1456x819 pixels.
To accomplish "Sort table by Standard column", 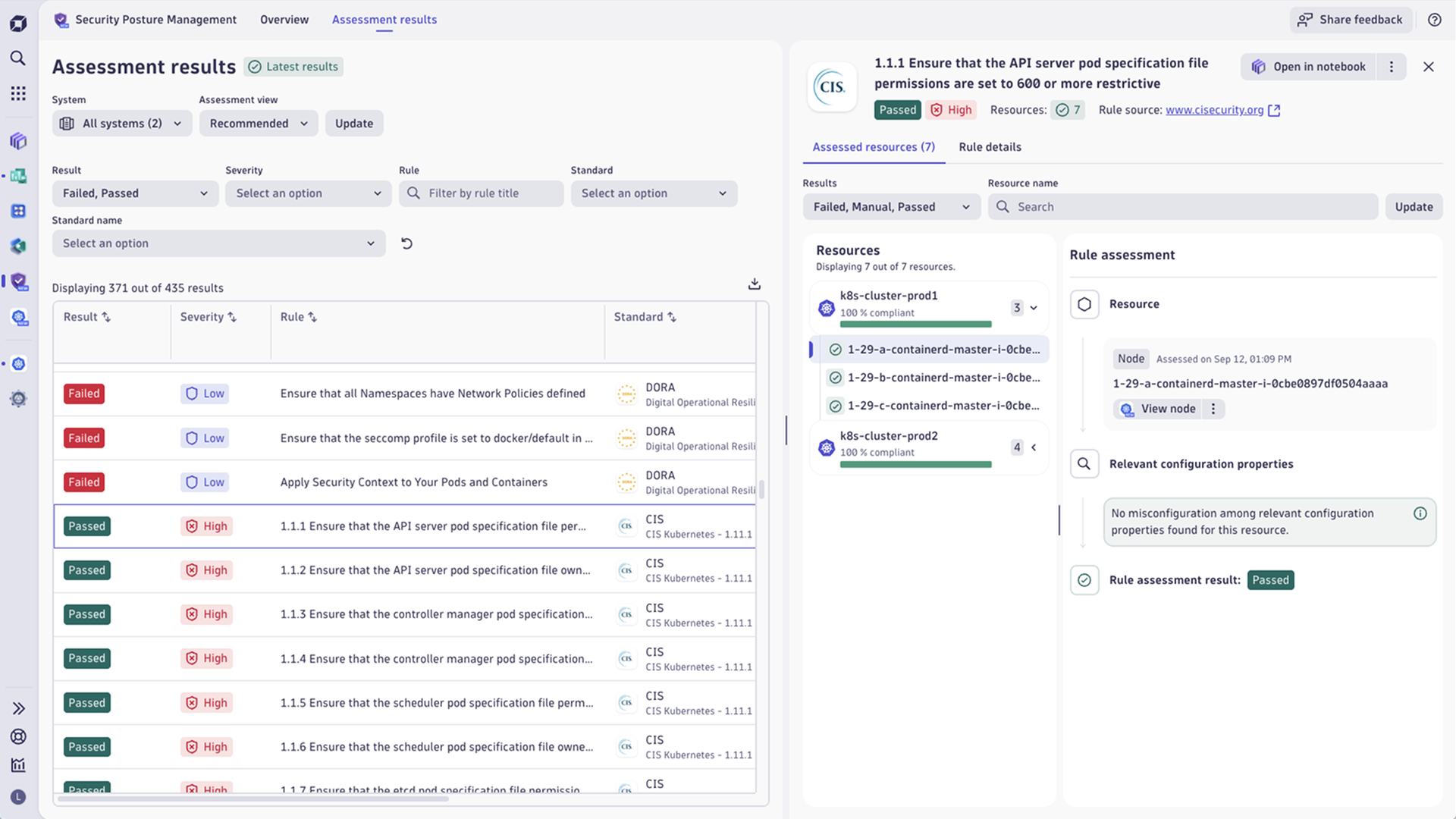I will 645,317.
